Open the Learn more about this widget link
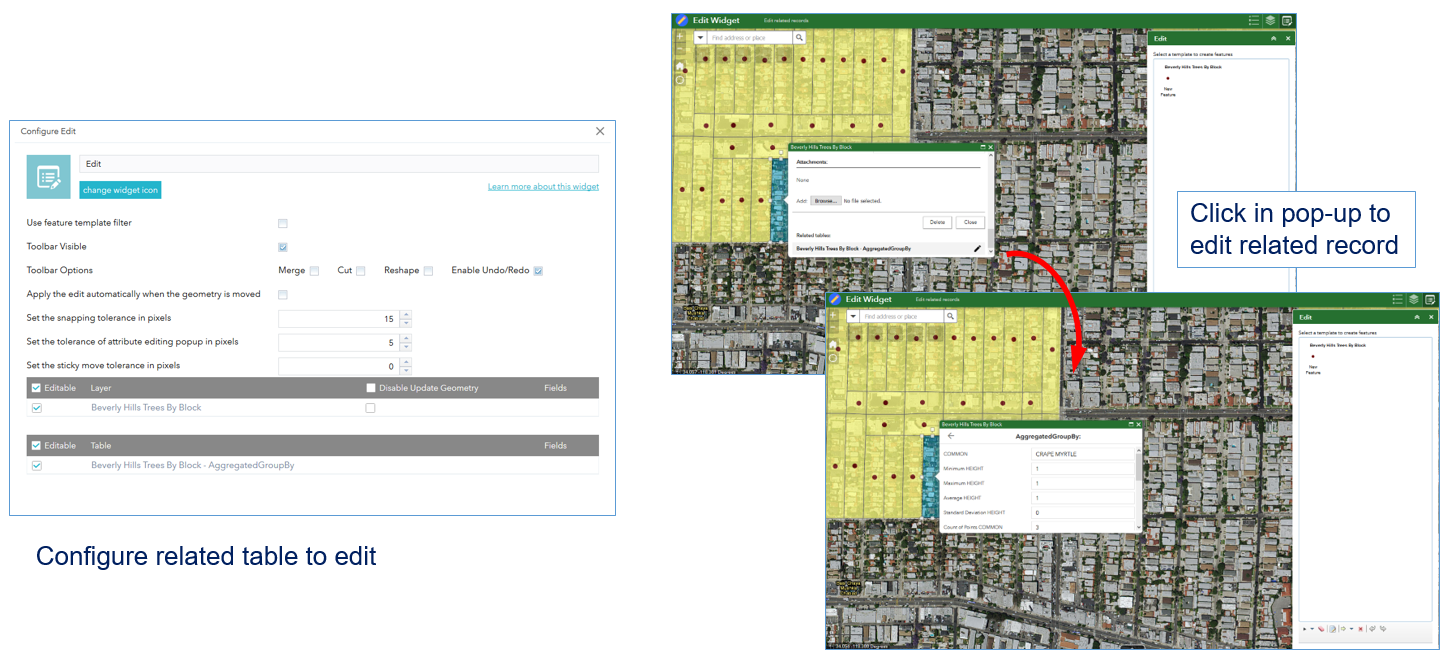The width and height of the screenshot is (1454, 664). [x=543, y=187]
